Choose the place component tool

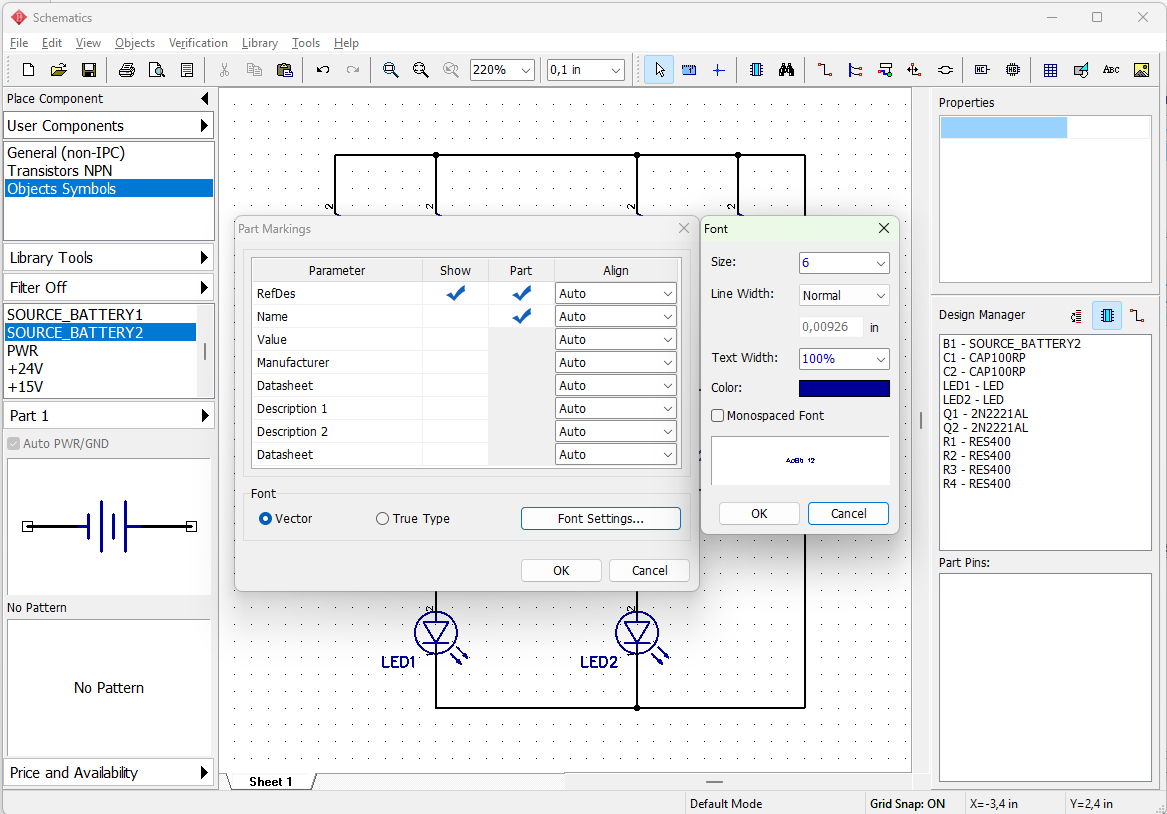pyautogui.click(x=756, y=70)
